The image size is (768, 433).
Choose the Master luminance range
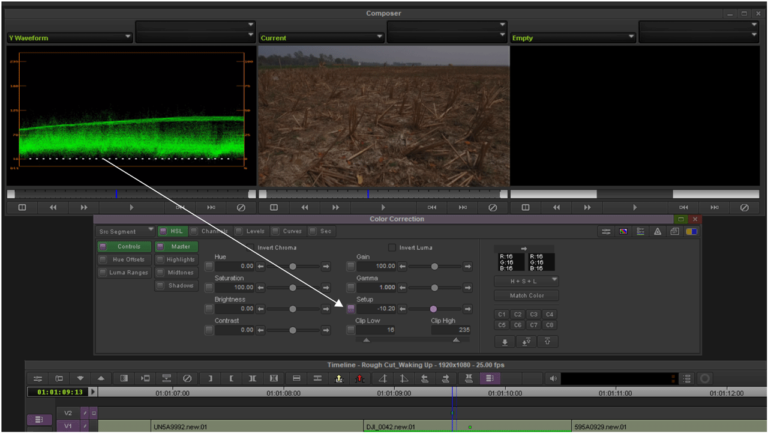(176, 246)
